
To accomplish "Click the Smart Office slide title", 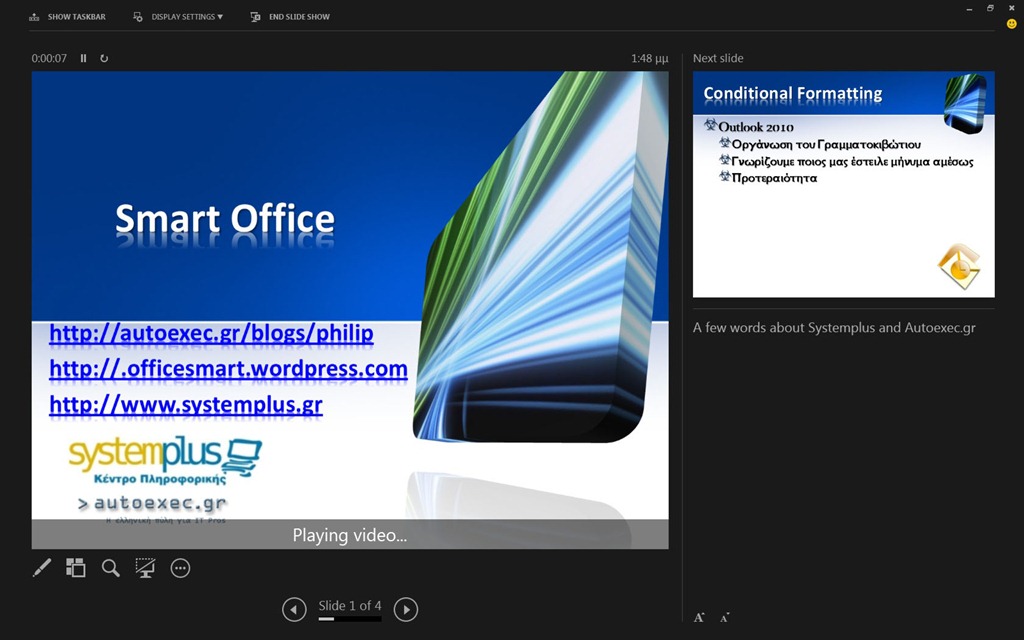I will click(225, 219).
